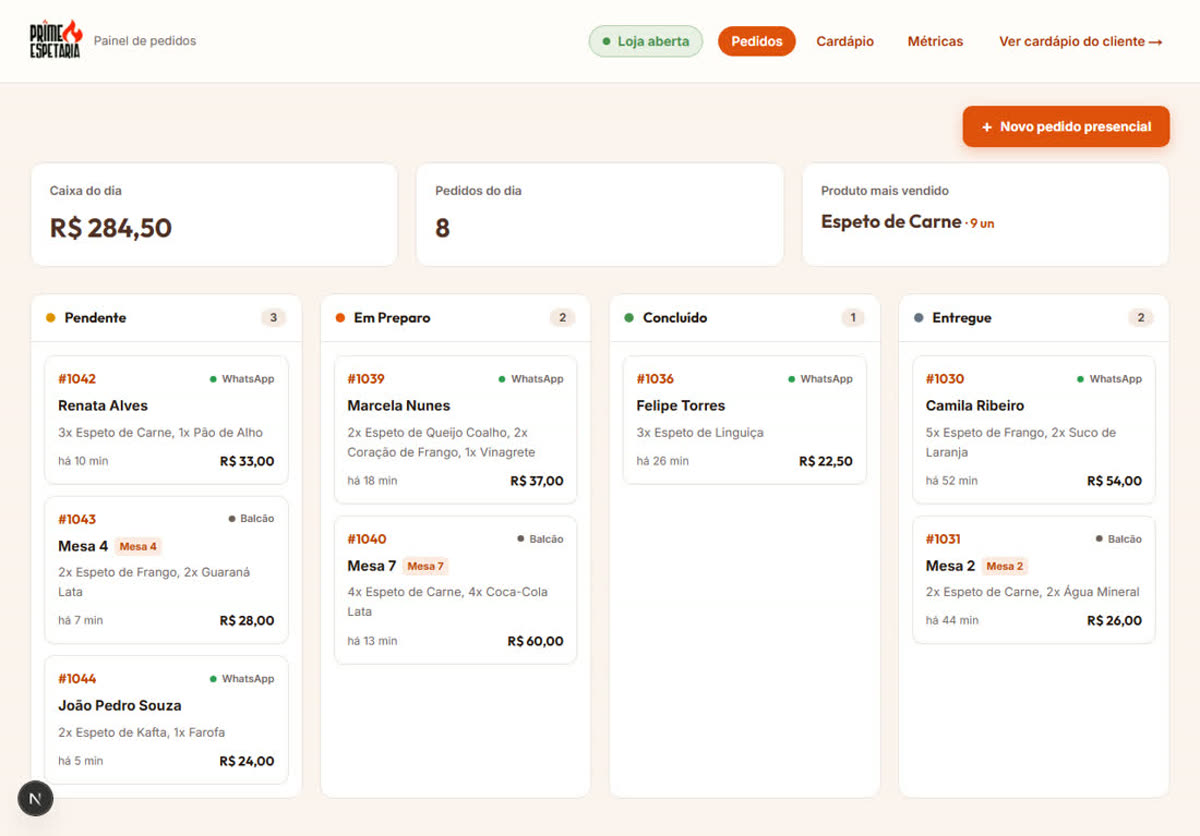Click the Entregue column header
Screen dimensions: 1200x836
pos(1034,318)
